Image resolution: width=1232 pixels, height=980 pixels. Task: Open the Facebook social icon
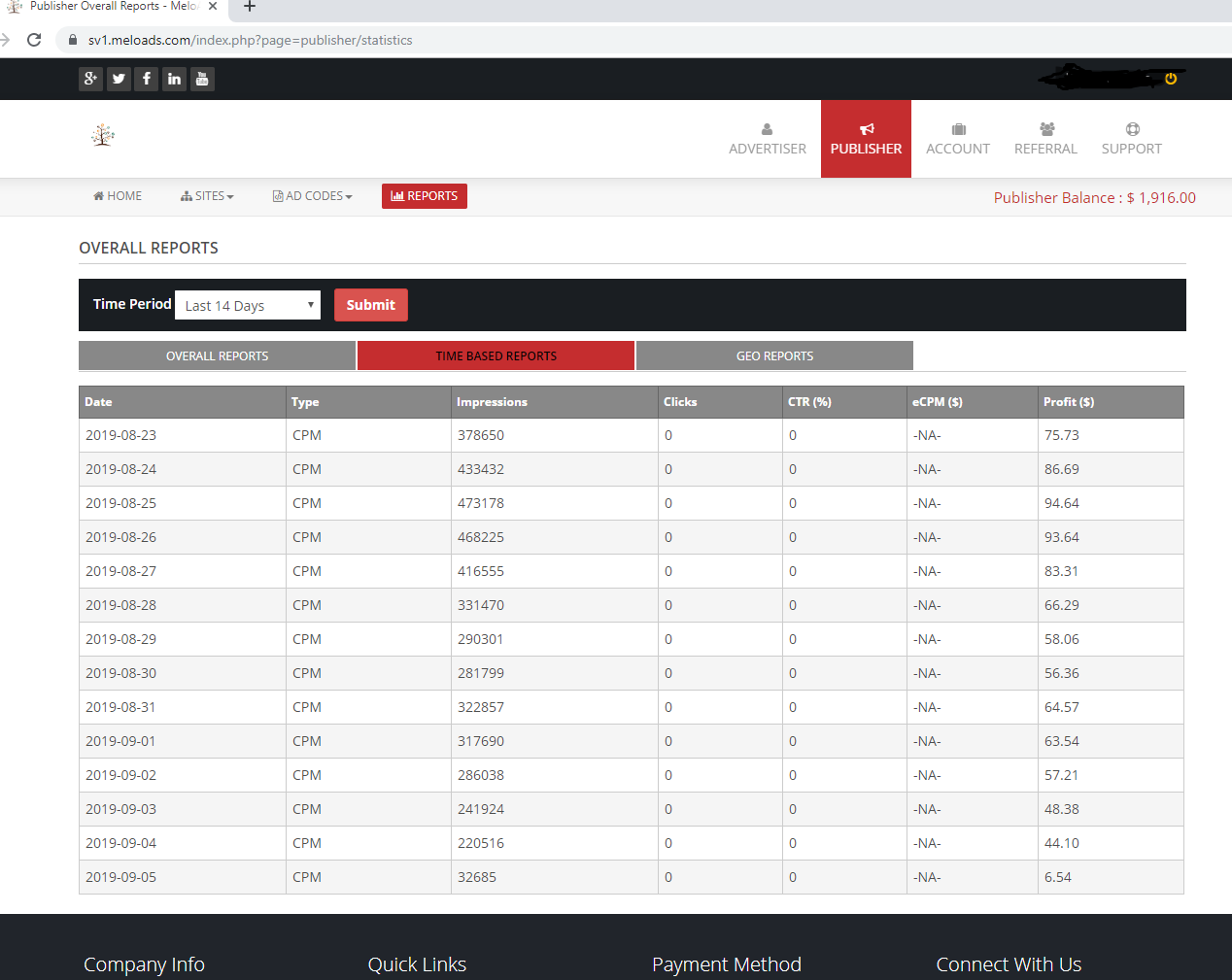[147, 79]
